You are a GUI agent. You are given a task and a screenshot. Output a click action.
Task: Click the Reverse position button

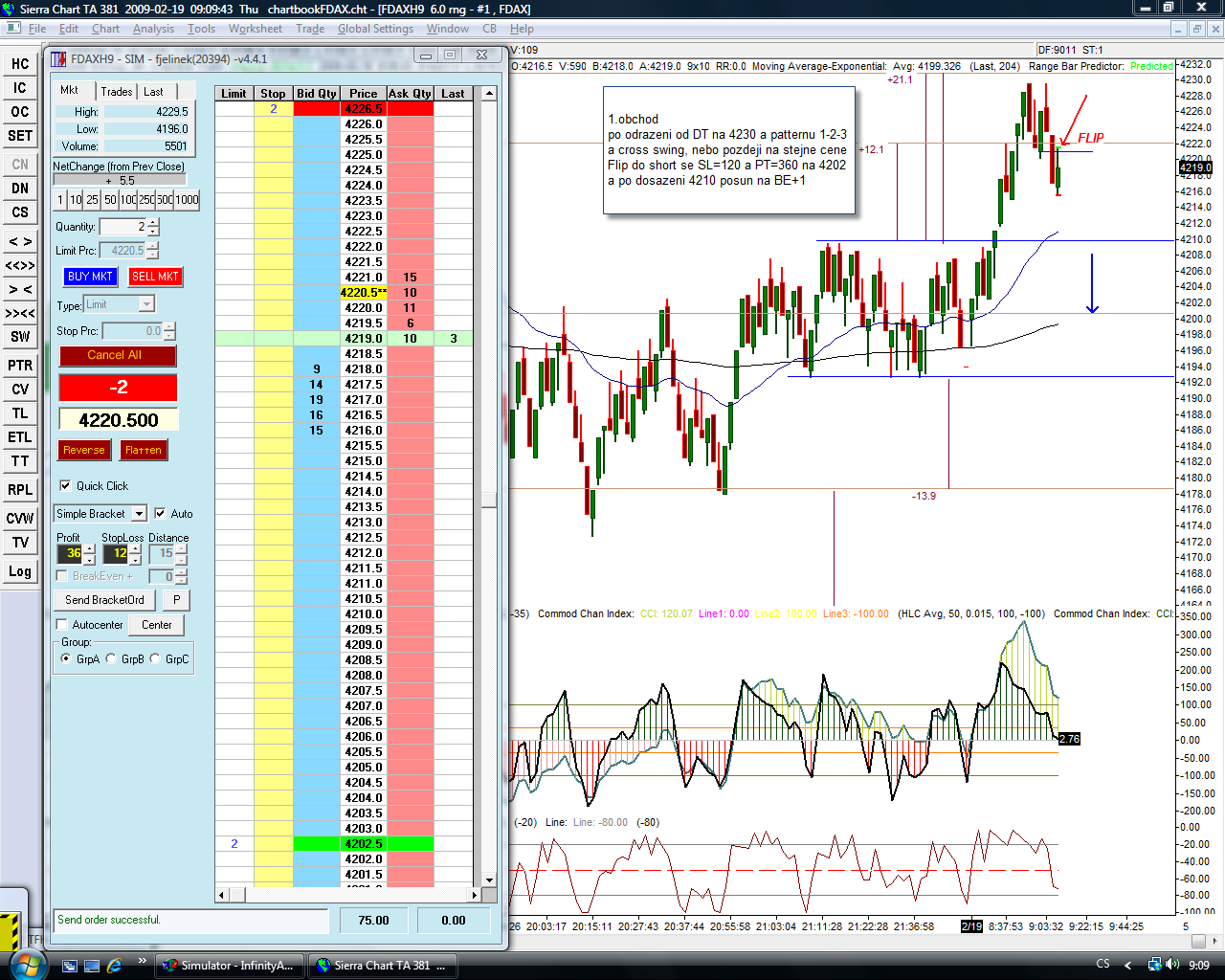coord(84,450)
